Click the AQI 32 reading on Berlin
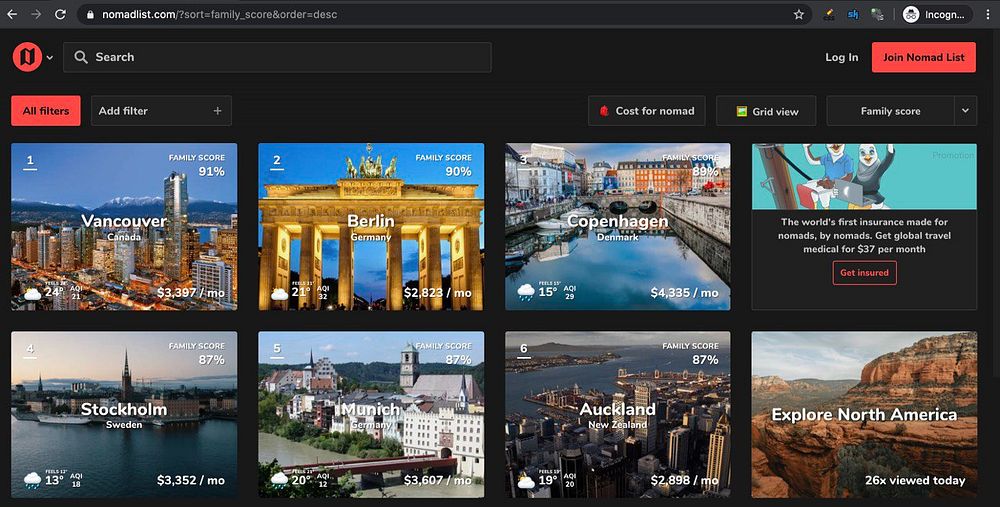 (x=323, y=293)
